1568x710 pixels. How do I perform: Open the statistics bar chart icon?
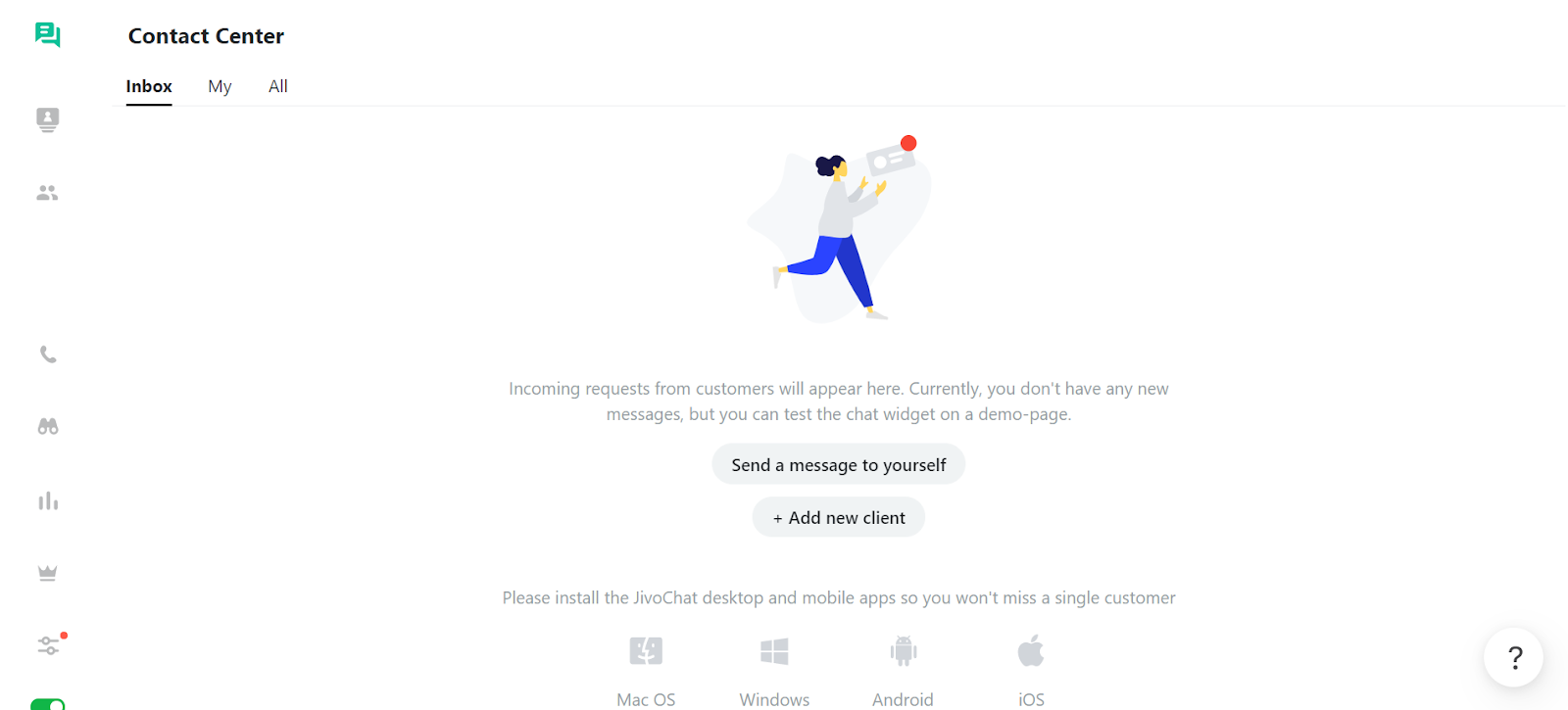pos(47,500)
